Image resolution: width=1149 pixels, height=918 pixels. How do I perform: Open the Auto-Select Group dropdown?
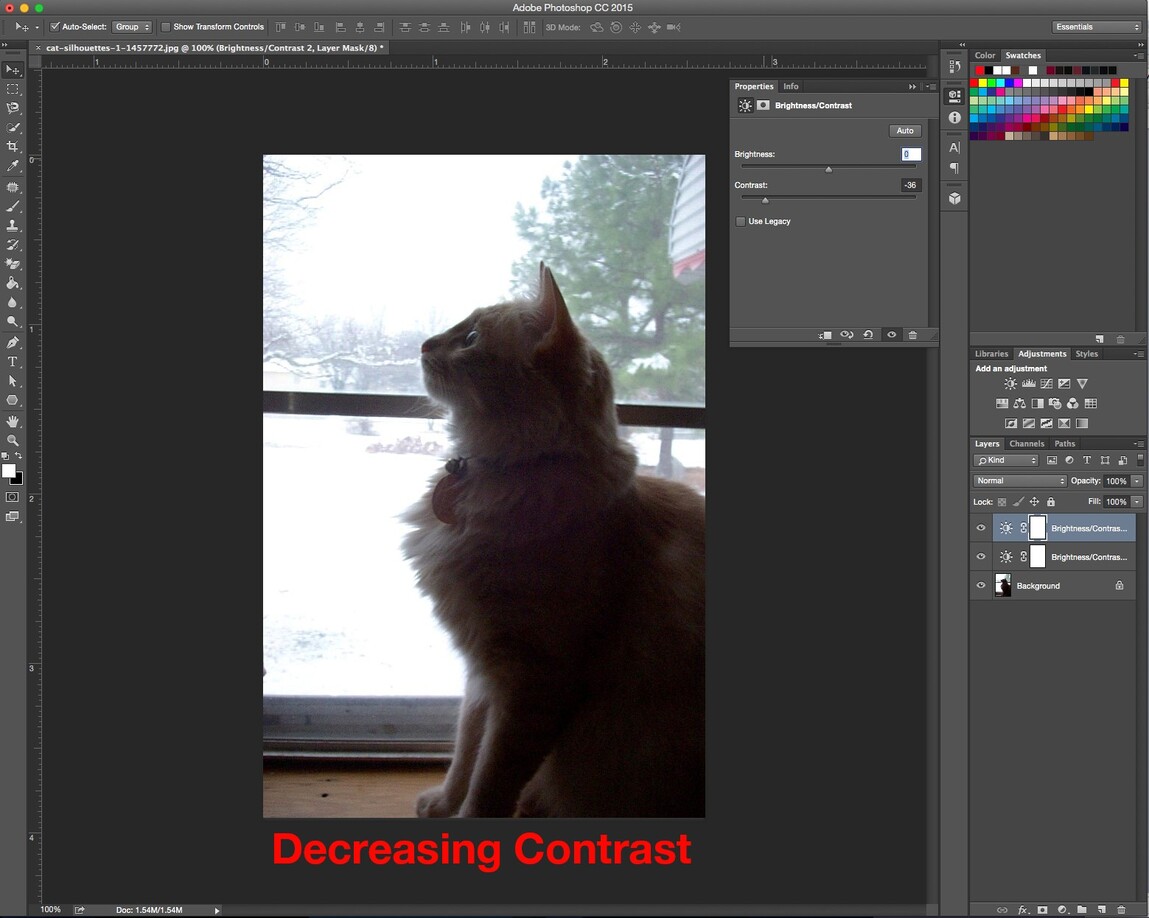pos(132,27)
